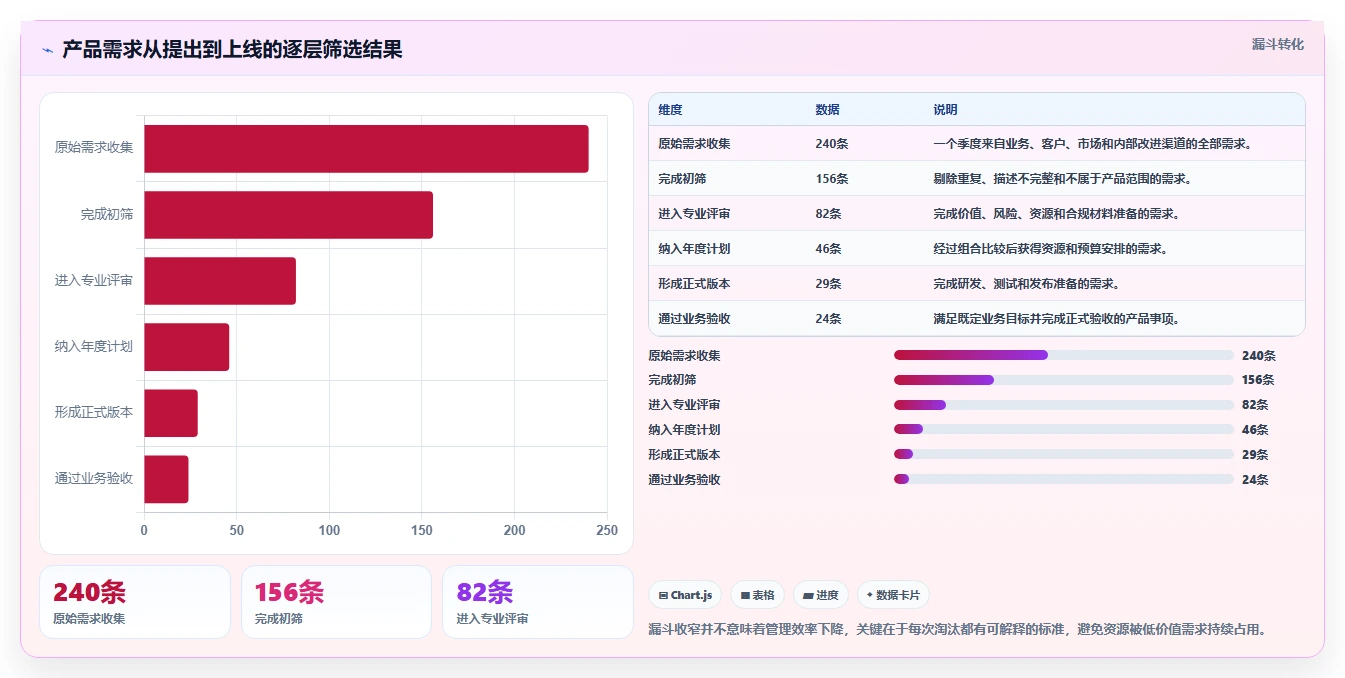Click the 原始需求收集 bar in the chart
1345x678 pixels.
point(366,149)
